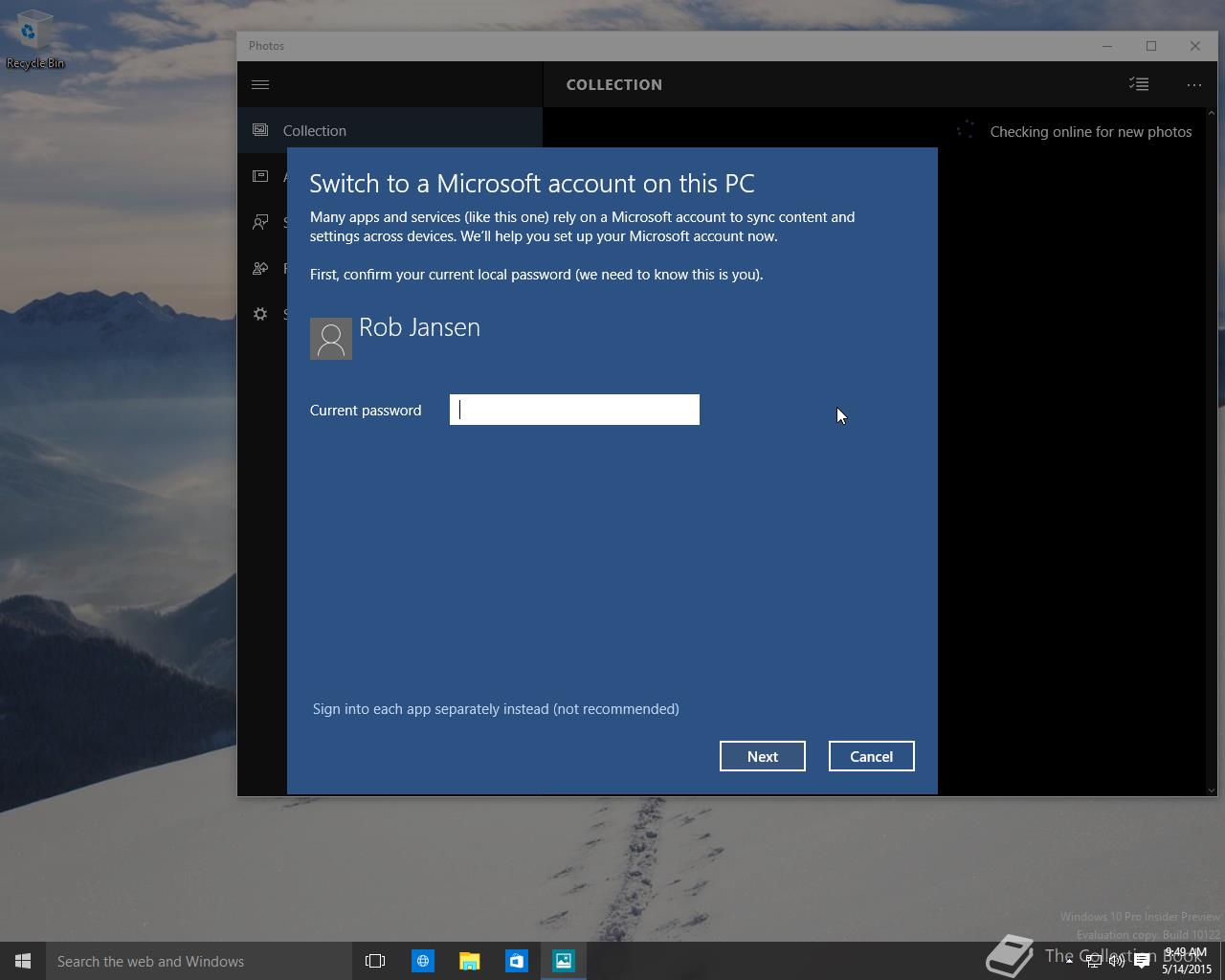The image size is (1225, 980).
Task: Click the Cancel button
Action: (871, 756)
